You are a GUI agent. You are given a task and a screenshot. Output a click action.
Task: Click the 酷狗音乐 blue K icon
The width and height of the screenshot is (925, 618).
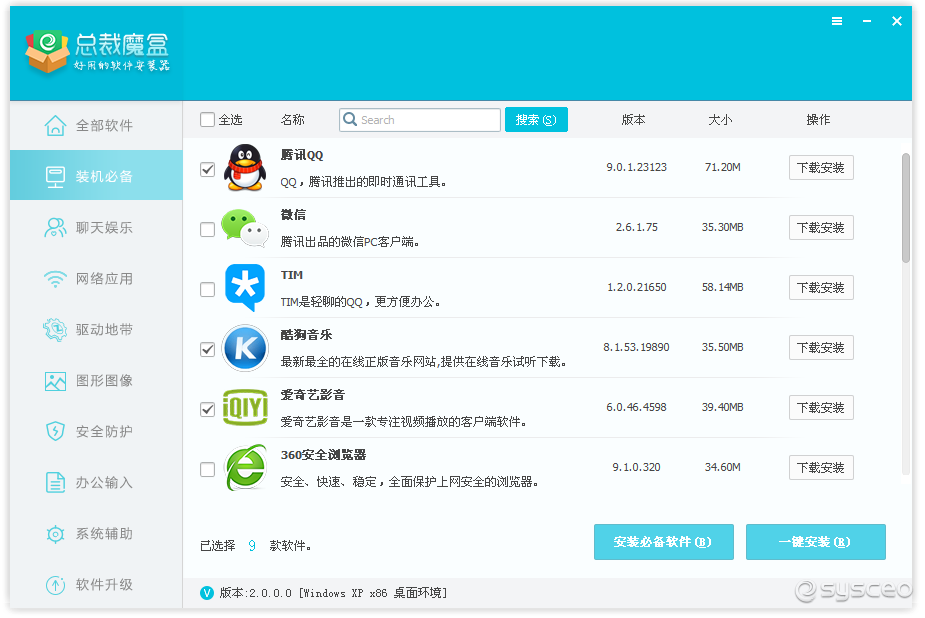click(245, 348)
